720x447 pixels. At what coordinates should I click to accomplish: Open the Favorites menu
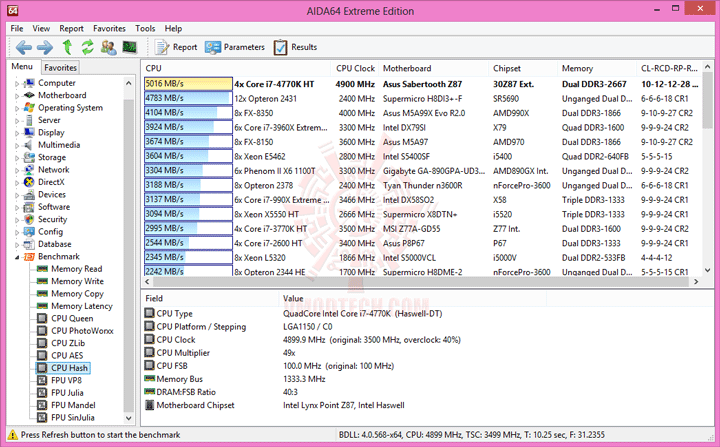point(109,28)
